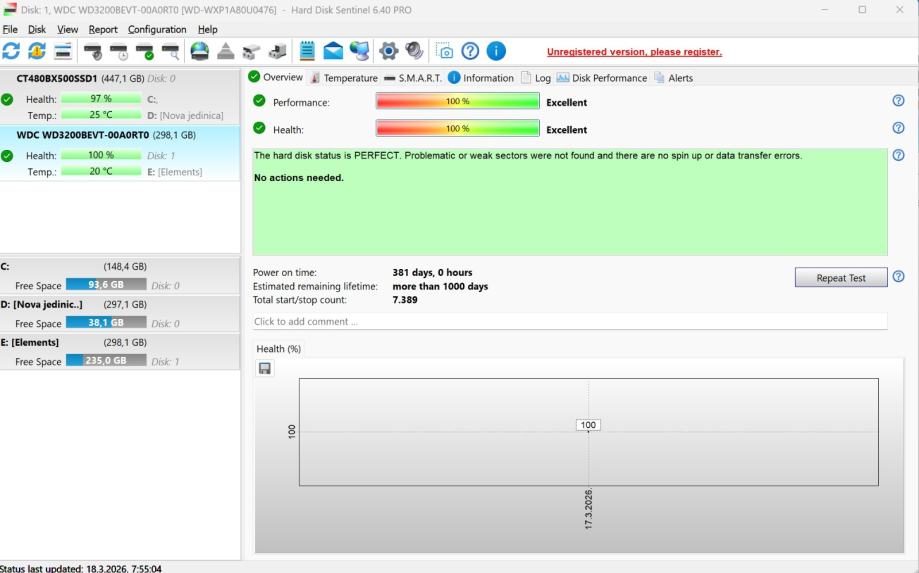The height and width of the screenshot is (573, 919).
Task: Click the help icon next to Repeat Test
Action: coord(898,277)
